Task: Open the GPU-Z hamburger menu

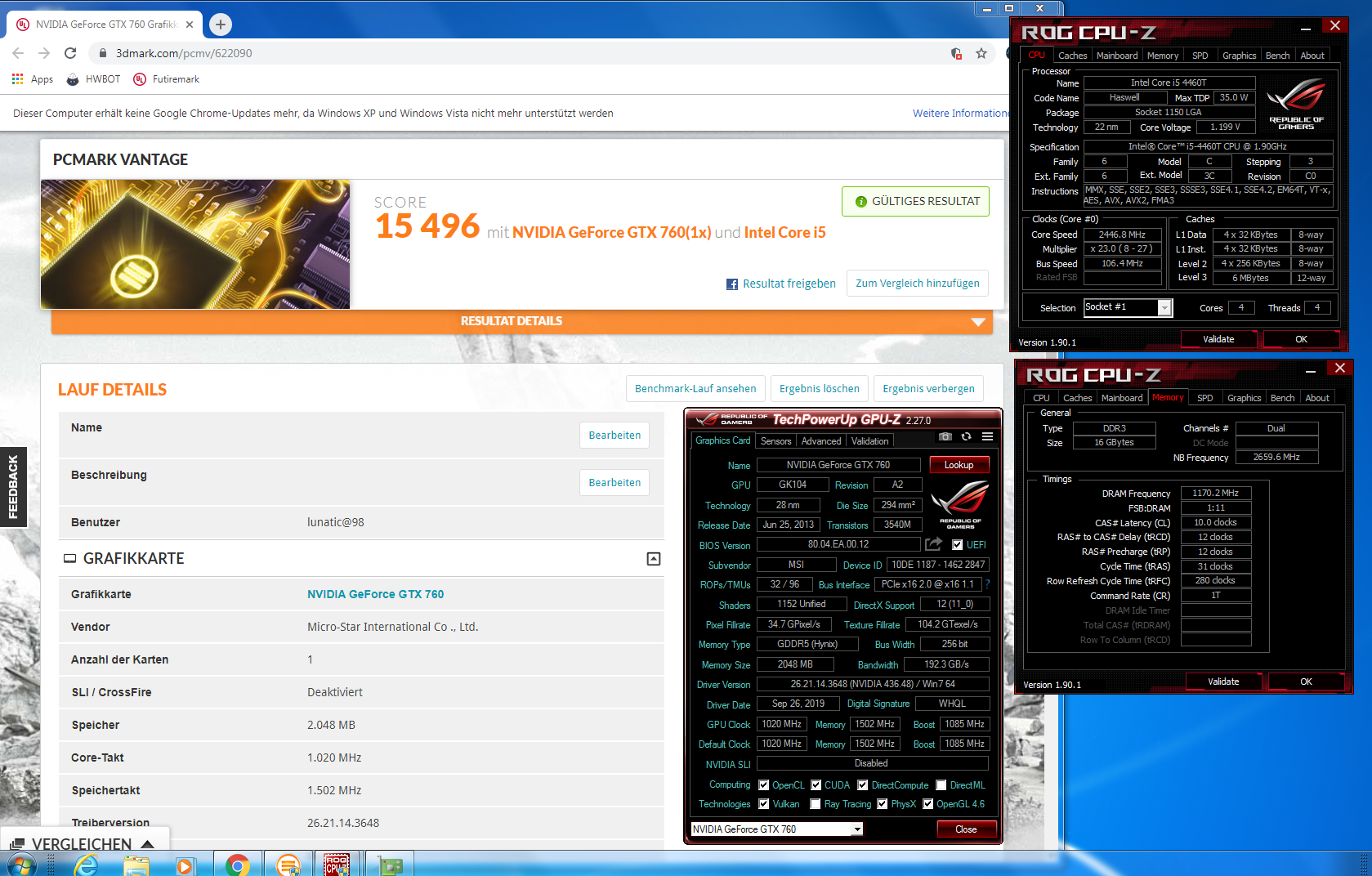Action: coord(987,436)
